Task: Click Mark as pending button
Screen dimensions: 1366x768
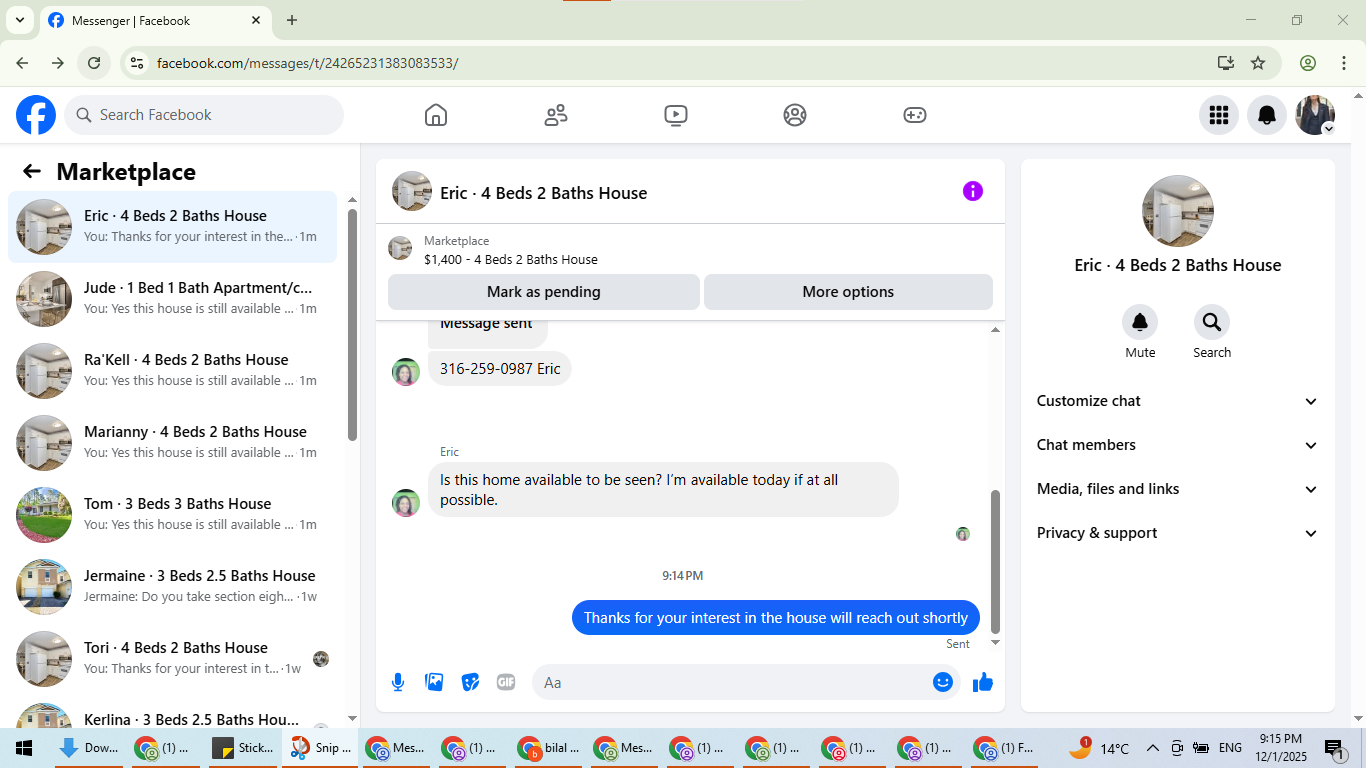Action: pyautogui.click(x=544, y=292)
